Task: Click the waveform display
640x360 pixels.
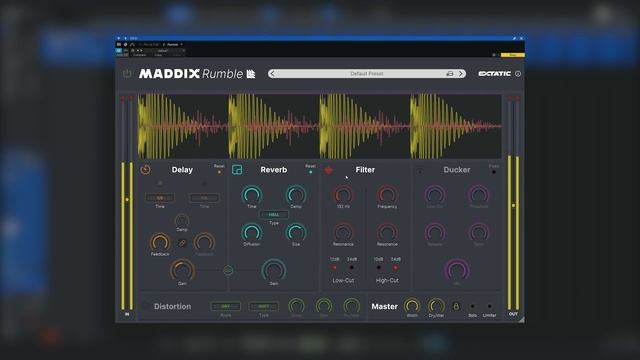Action: [x=319, y=126]
